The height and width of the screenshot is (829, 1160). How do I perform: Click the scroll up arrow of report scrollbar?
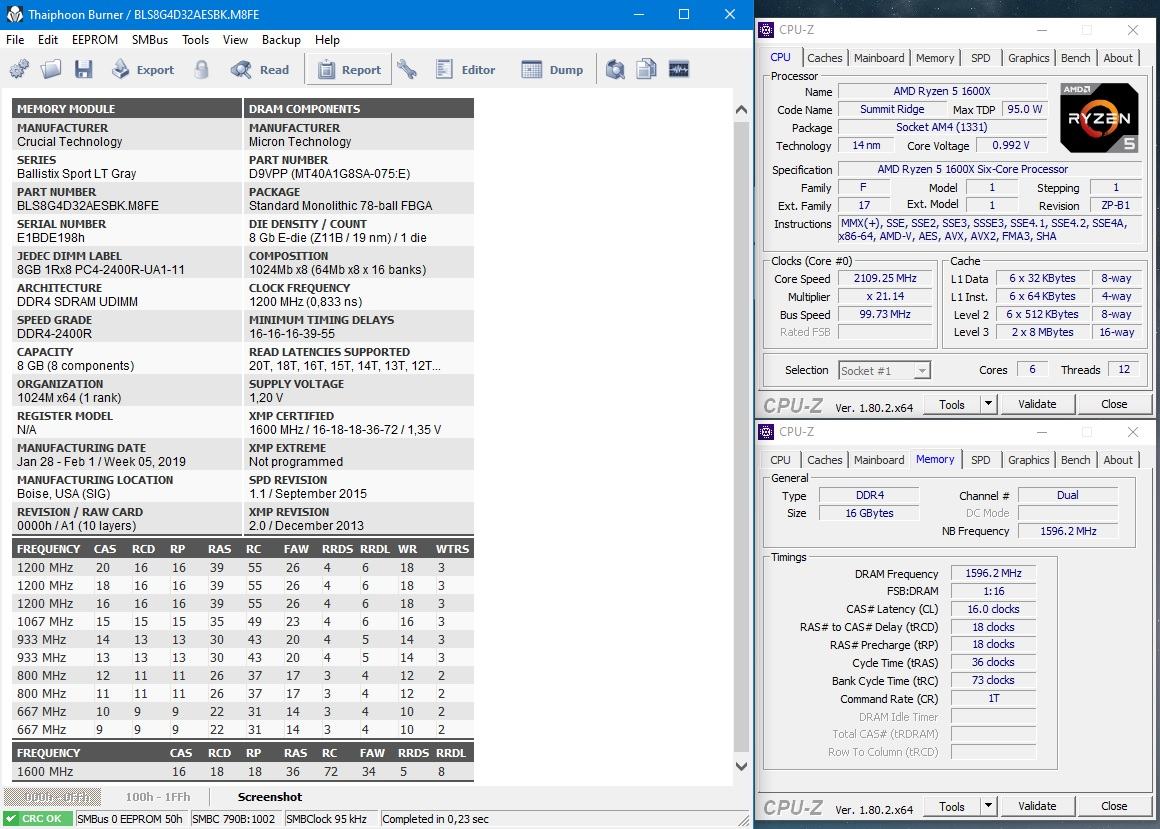pos(741,109)
